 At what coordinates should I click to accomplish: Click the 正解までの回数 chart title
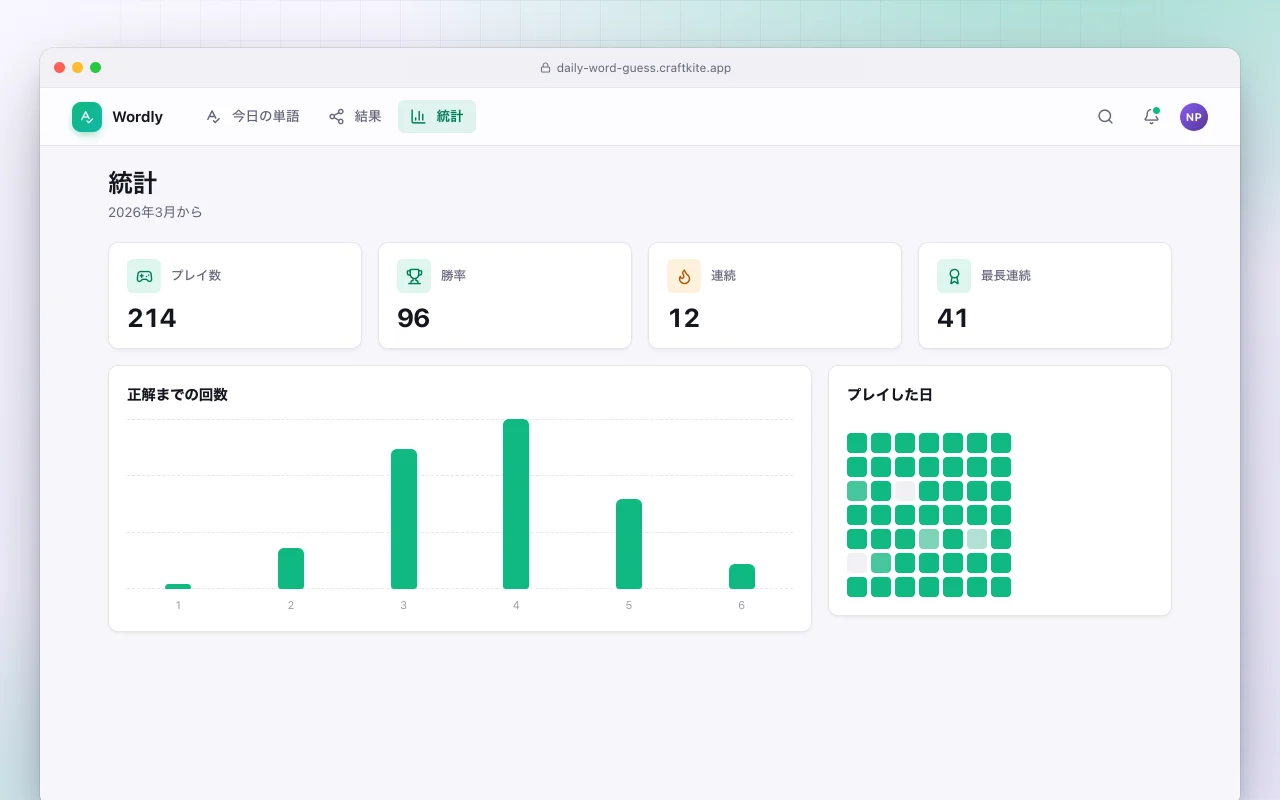(178, 395)
